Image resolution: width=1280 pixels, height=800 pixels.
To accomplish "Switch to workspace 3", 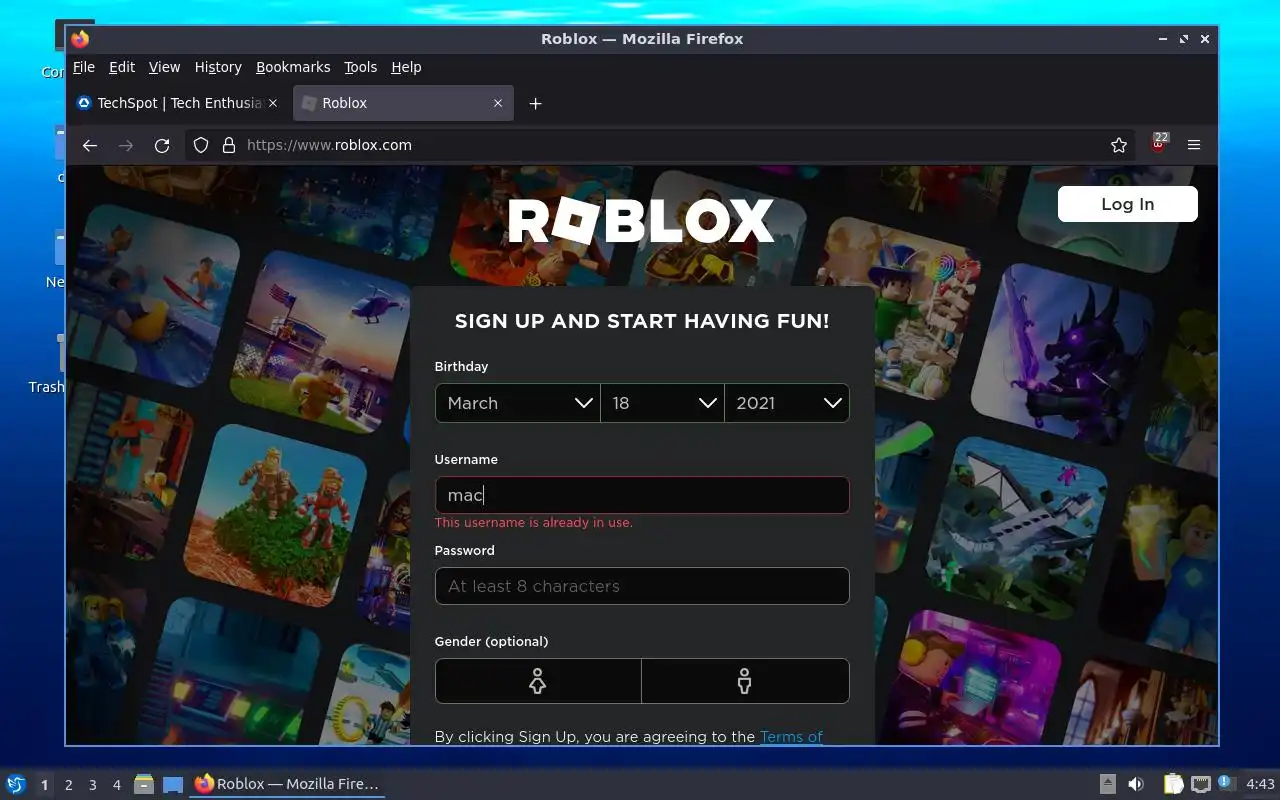I will (92, 785).
